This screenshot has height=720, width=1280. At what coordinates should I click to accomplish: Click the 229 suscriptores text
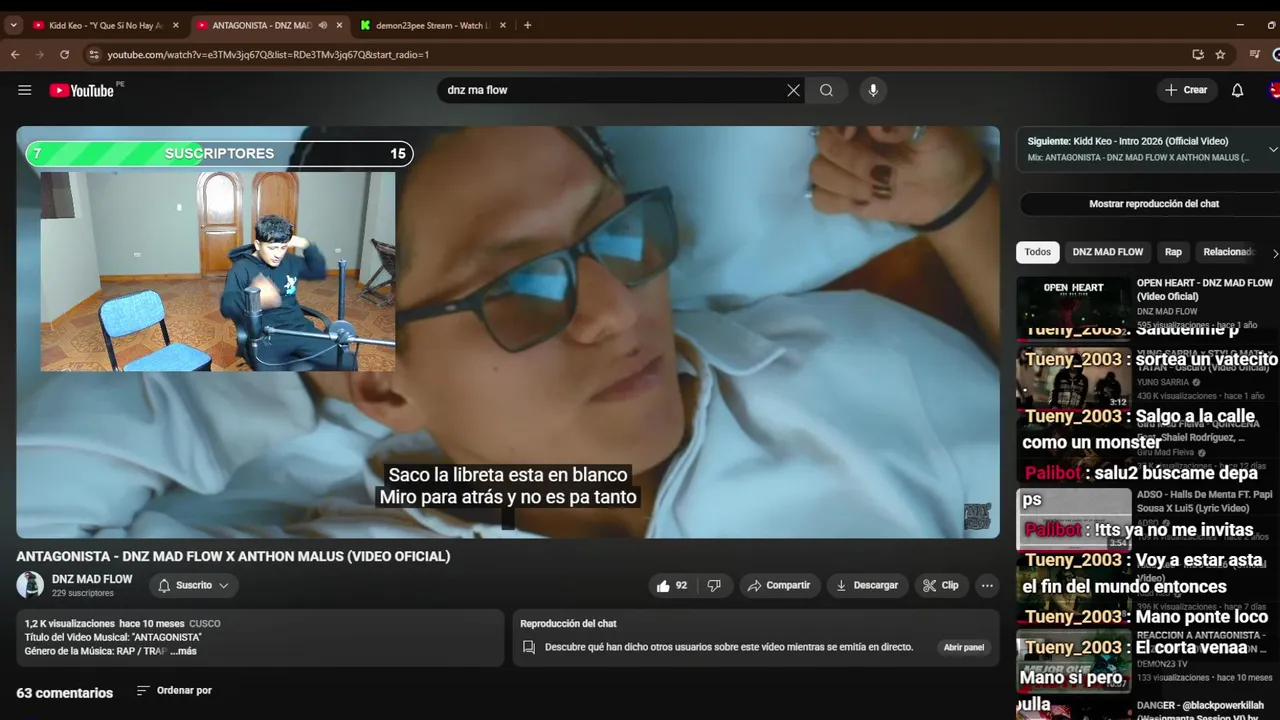pos(82,593)
